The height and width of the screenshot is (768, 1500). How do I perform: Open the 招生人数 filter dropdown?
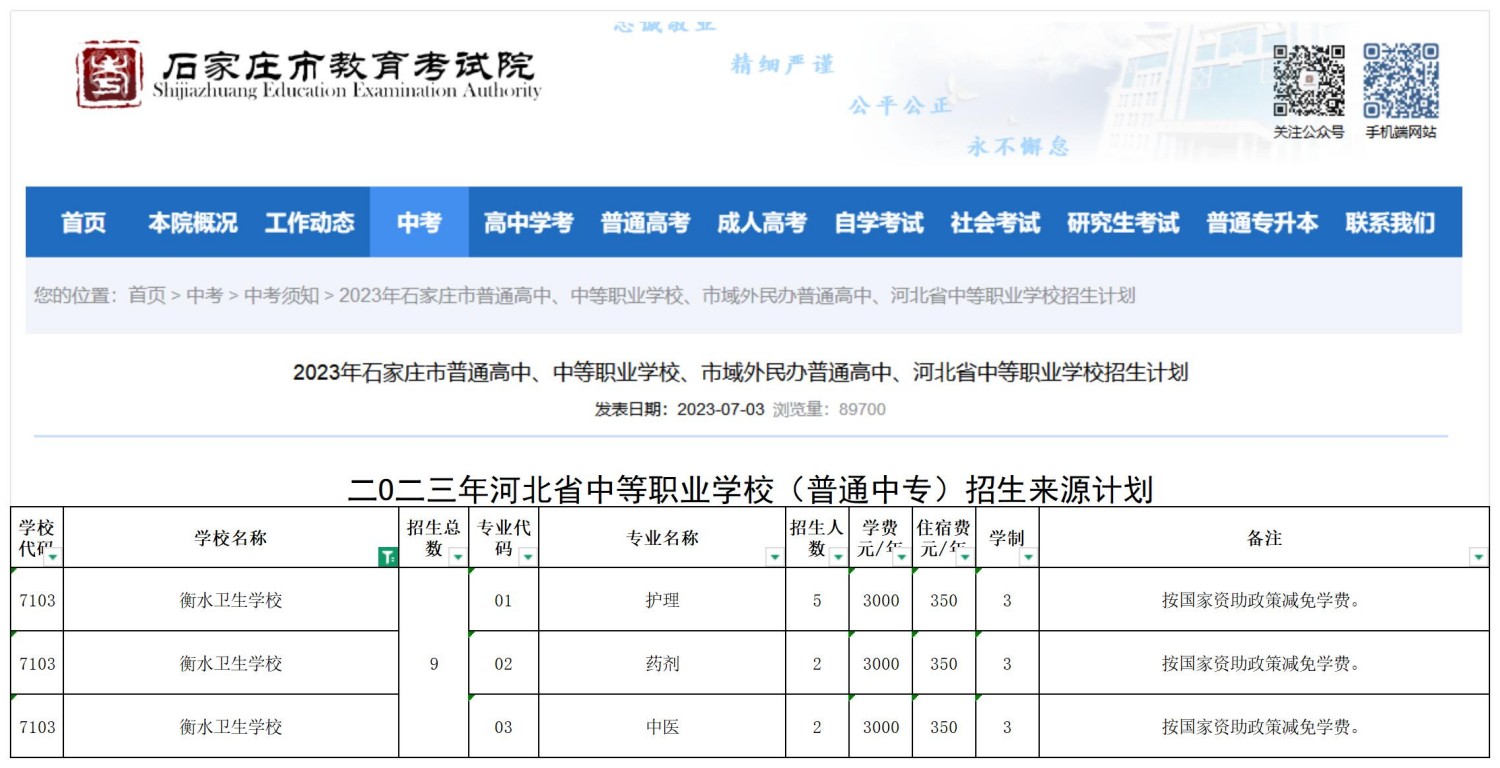tap(837, 557)
